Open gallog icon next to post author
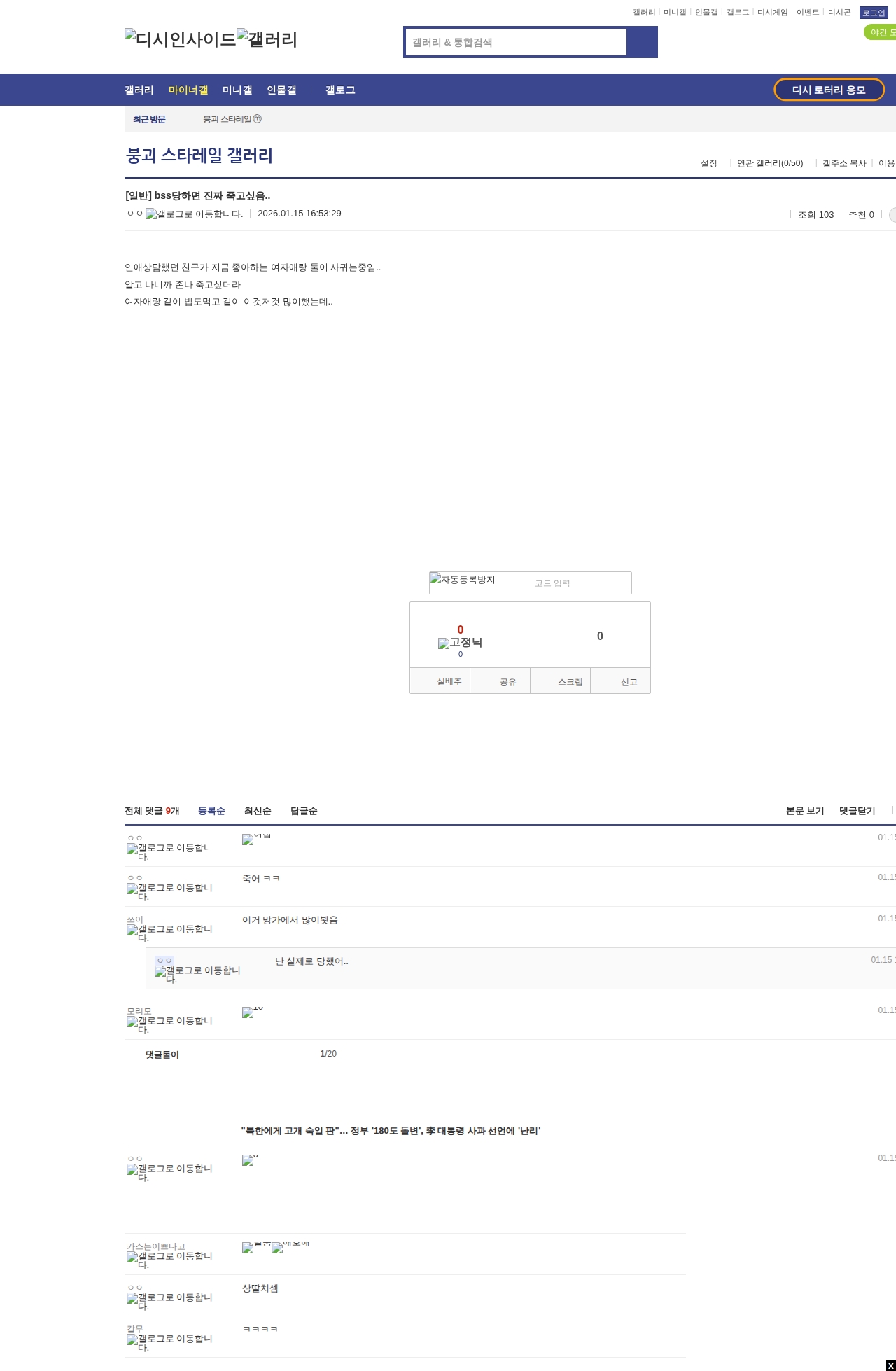The height and width of the screenshot is (1371, 896). coord(195,214)
